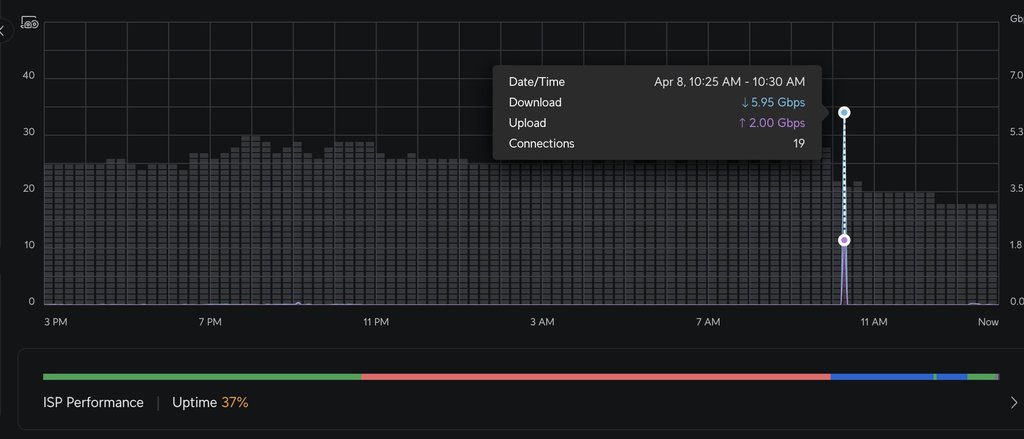Image resolution: width=1024 pixels, height=439 pixels.
Task: Click the download data point marker
Action: pos(845,113)
